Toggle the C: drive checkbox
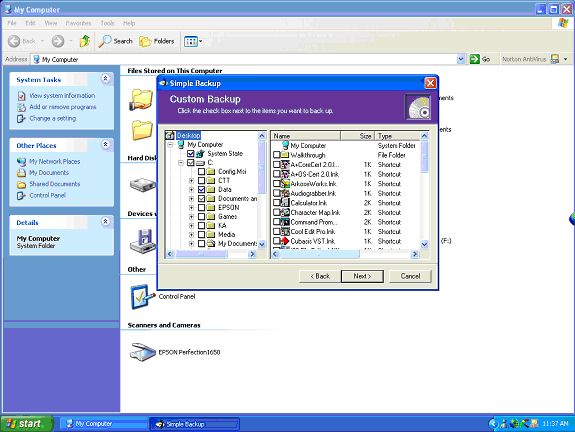The image size is (575, 432). click(191, 162)
